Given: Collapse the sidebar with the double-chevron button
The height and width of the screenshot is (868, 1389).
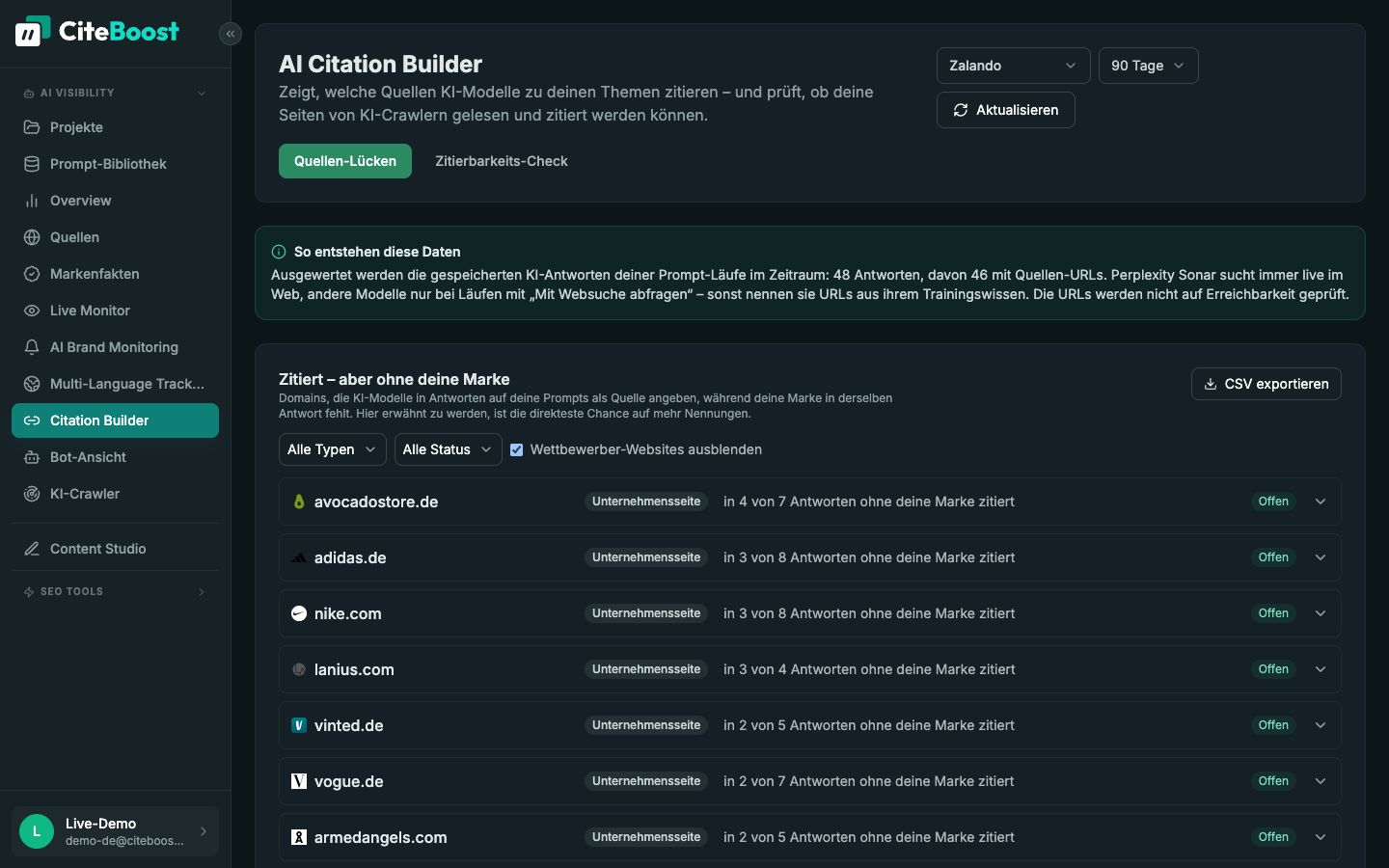Looking at the screenshot, I should (x=231, y=34).
